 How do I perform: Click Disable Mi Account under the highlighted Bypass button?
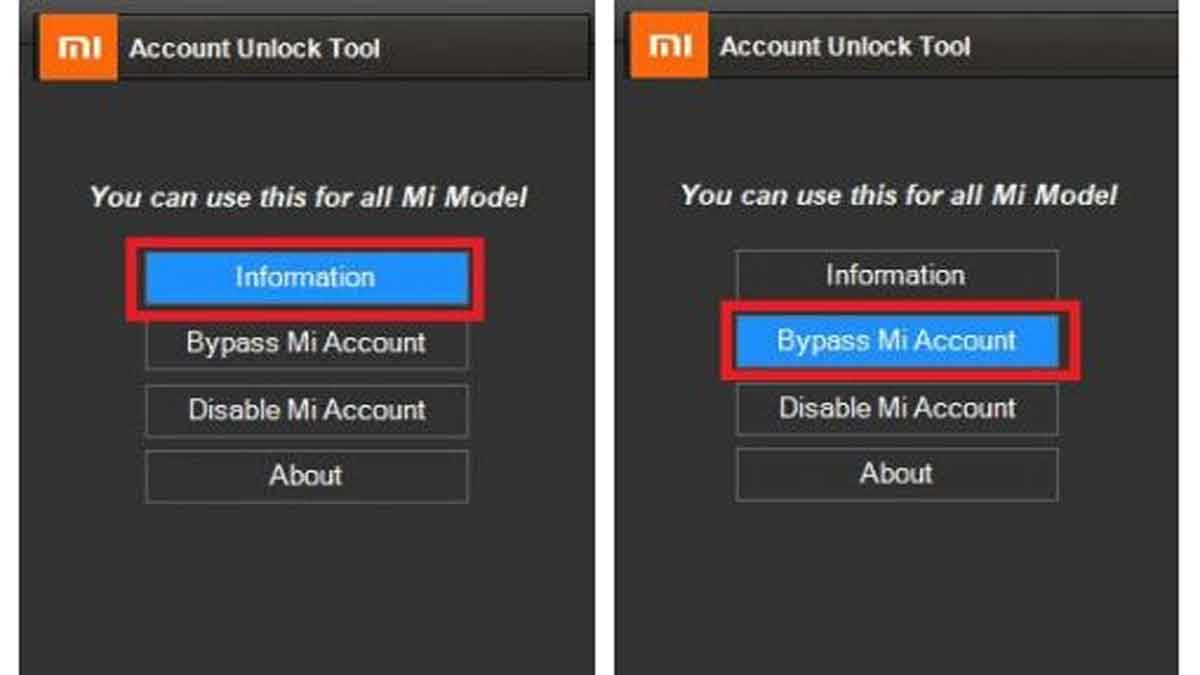(x=897, y=408)
